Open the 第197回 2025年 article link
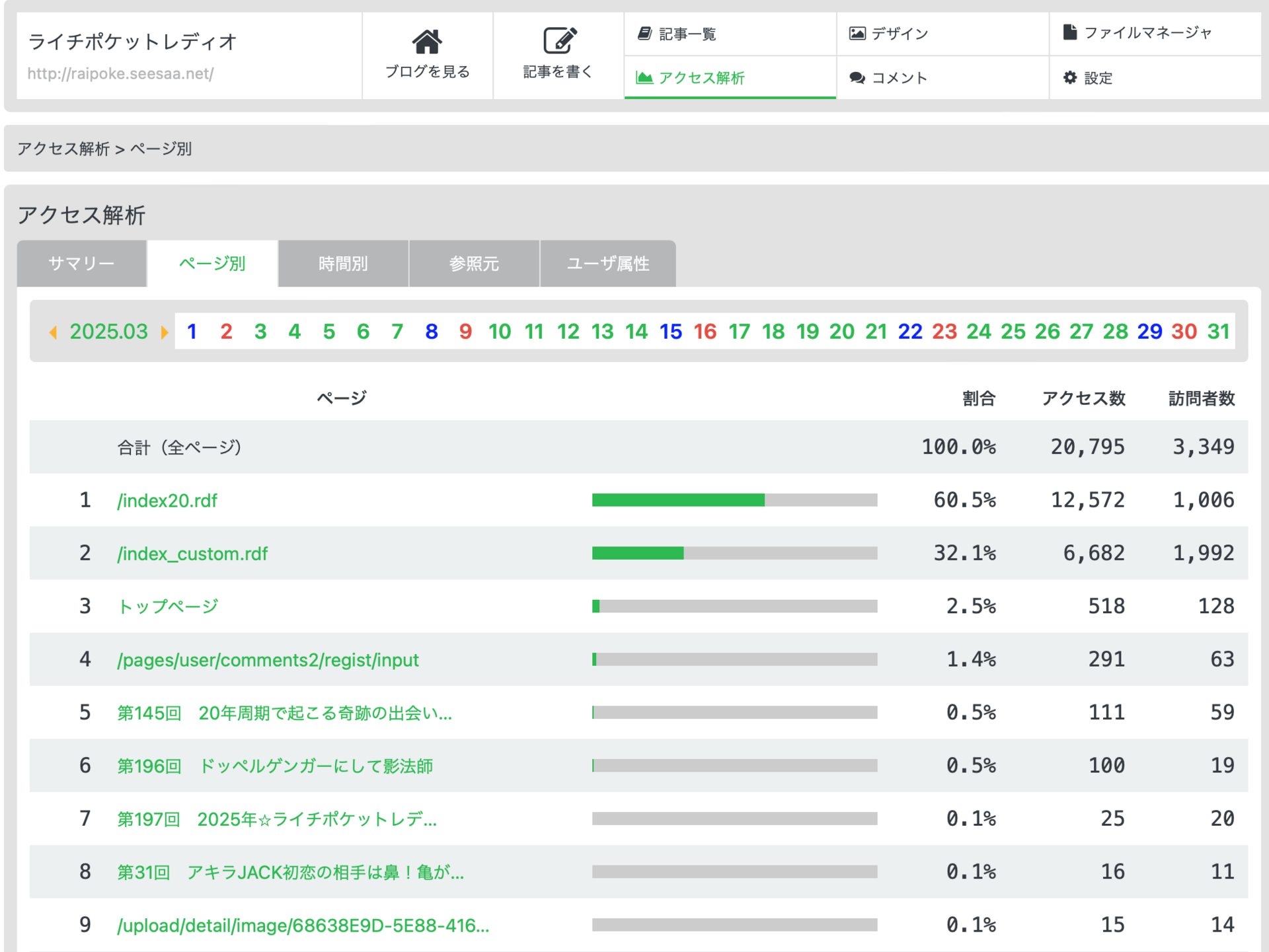1269x952 pixels. [277, 819]
